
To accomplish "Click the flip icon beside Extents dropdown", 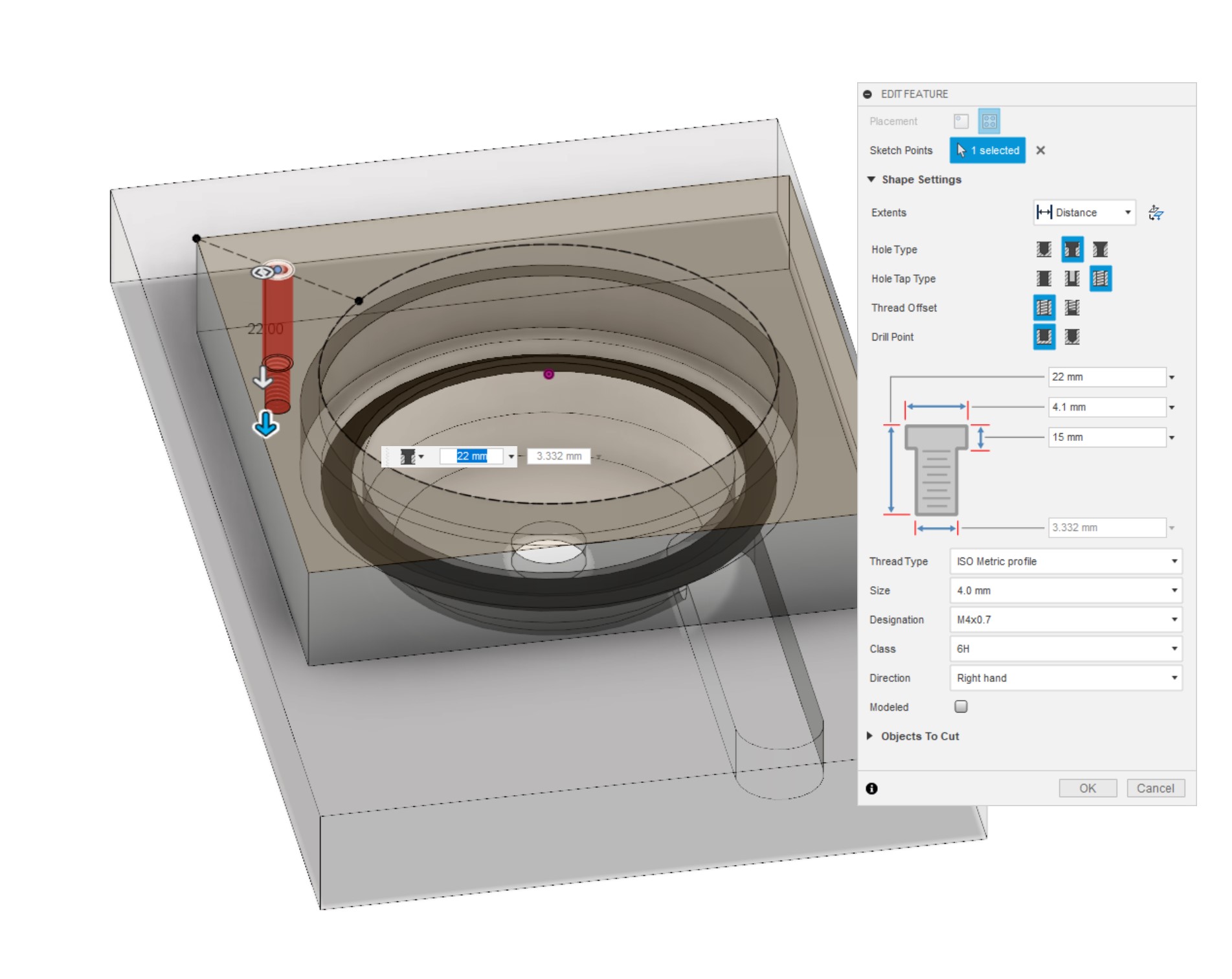I will click(x=1156, y=212).
